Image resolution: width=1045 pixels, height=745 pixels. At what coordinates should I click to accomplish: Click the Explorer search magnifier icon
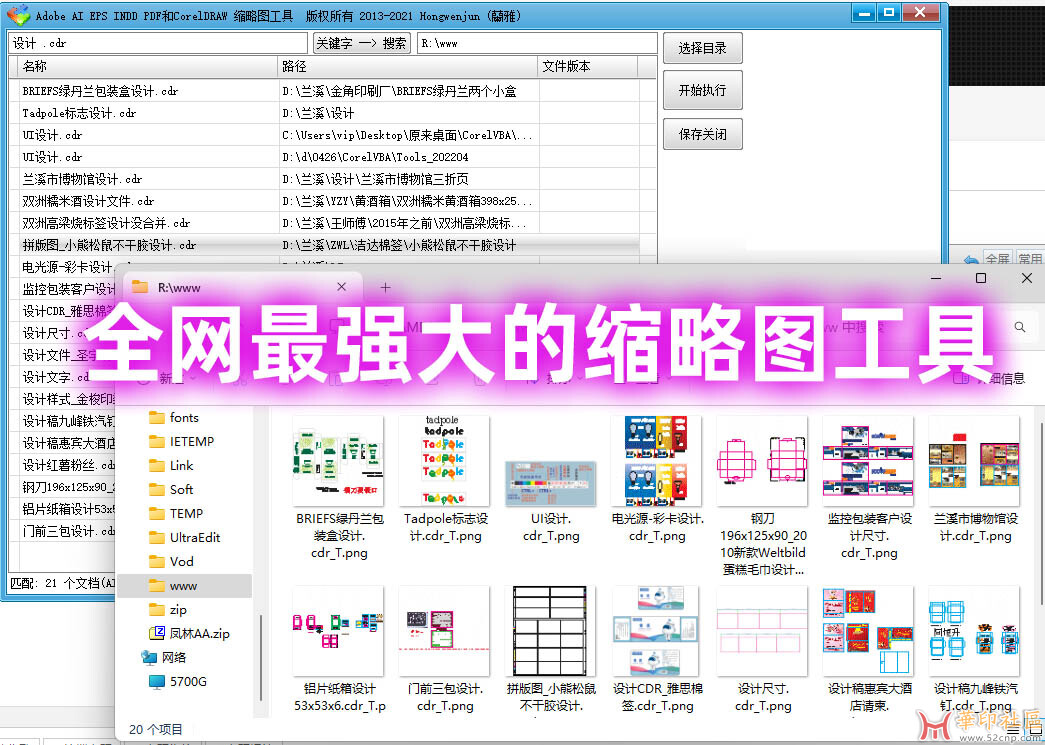[1020, 327]
